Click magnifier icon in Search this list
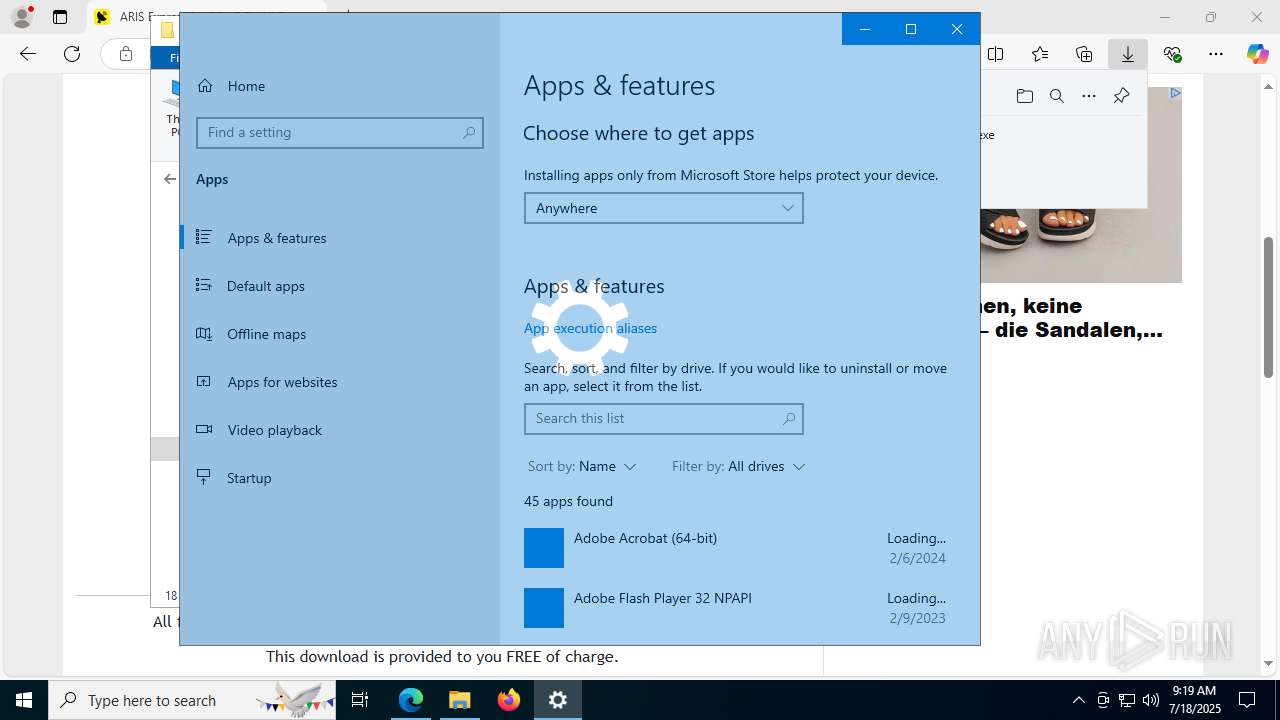Image resolution: width=1280 pixels, height=720 pixels. [x=789, y=418]
